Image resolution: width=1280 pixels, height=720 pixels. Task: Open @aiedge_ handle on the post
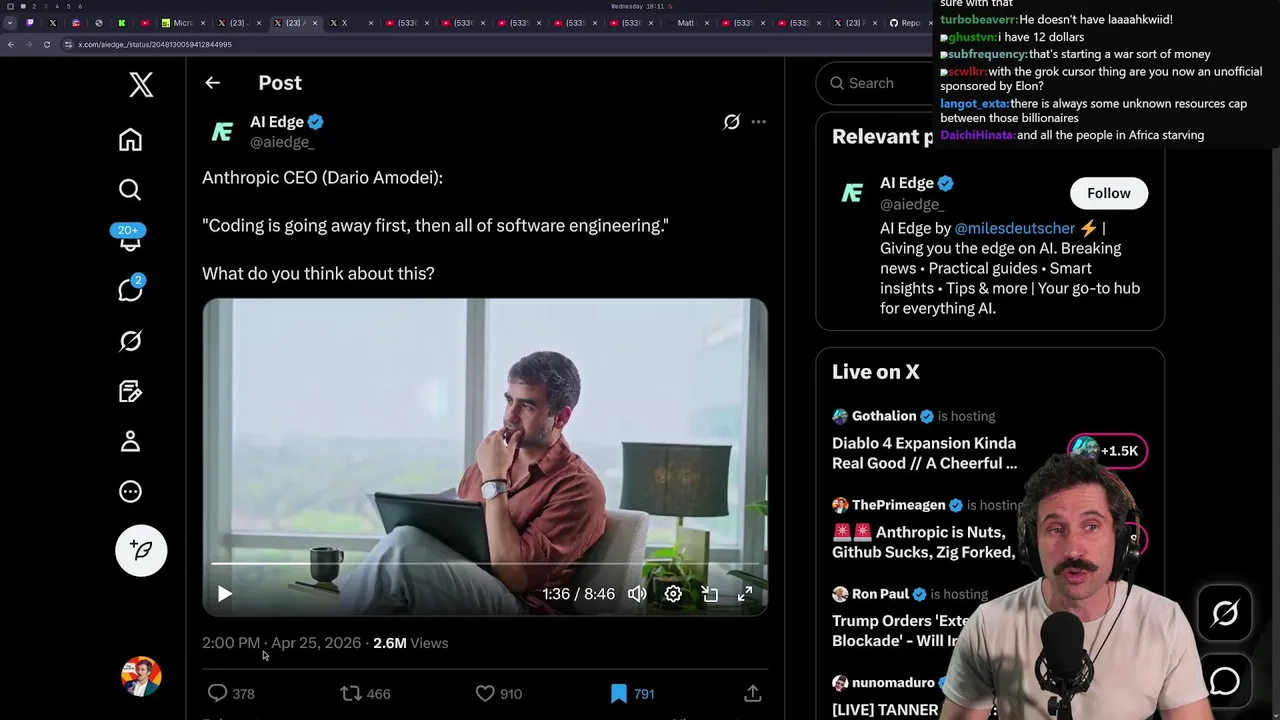[282, 142]
